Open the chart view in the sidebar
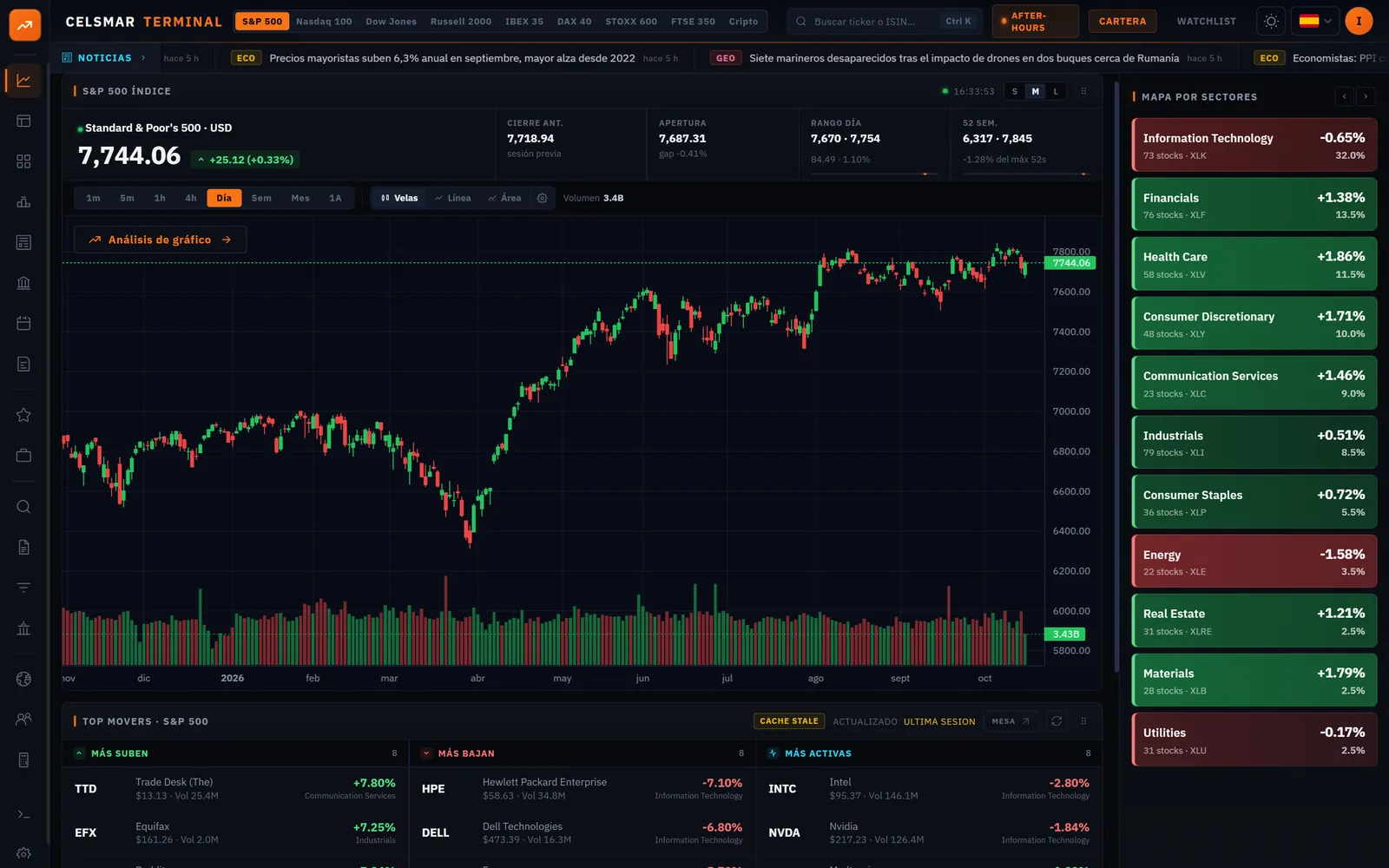Screen dimensions: 1389x868 23,81
